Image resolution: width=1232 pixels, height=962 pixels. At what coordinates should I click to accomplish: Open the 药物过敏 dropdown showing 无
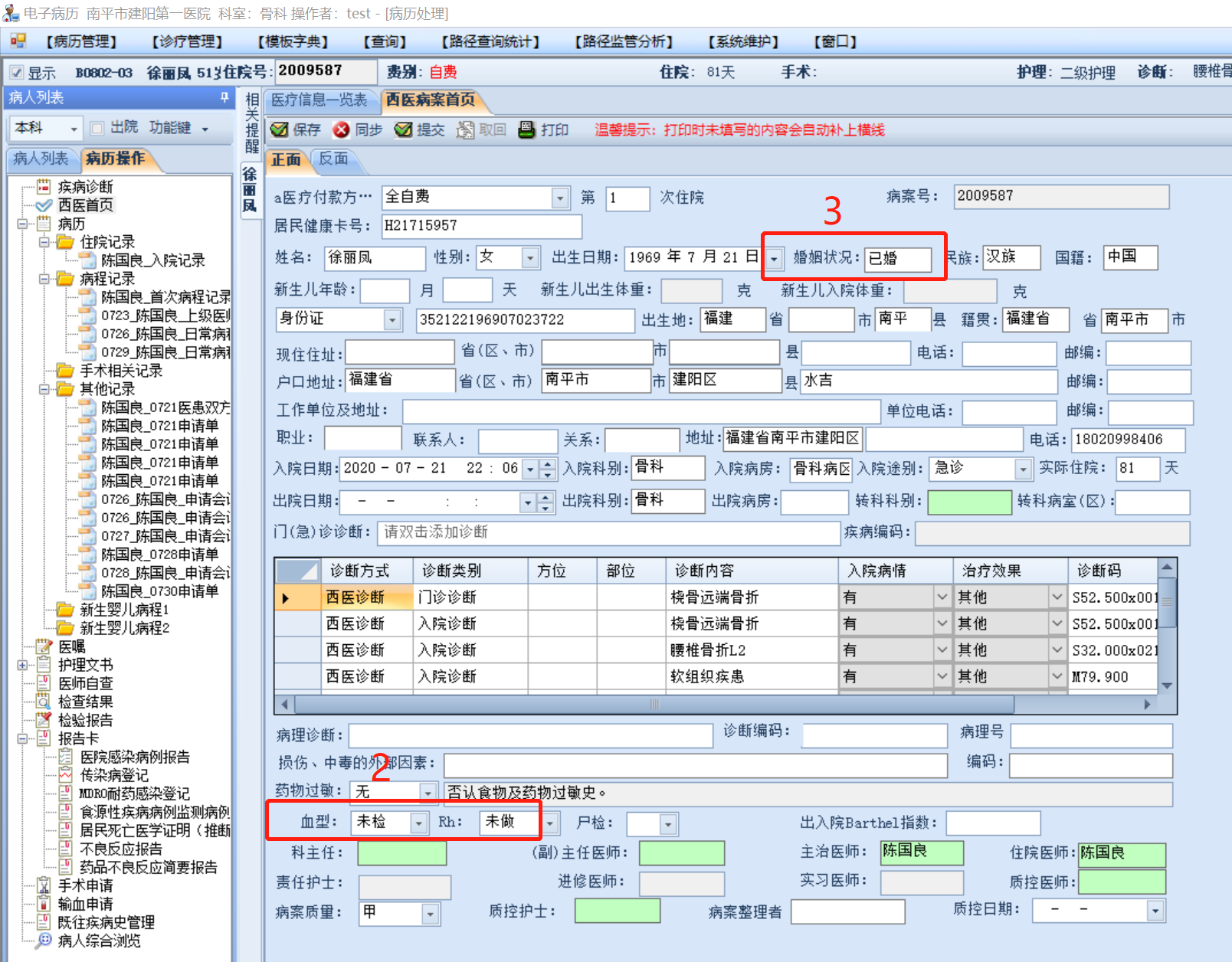[428, 792]
